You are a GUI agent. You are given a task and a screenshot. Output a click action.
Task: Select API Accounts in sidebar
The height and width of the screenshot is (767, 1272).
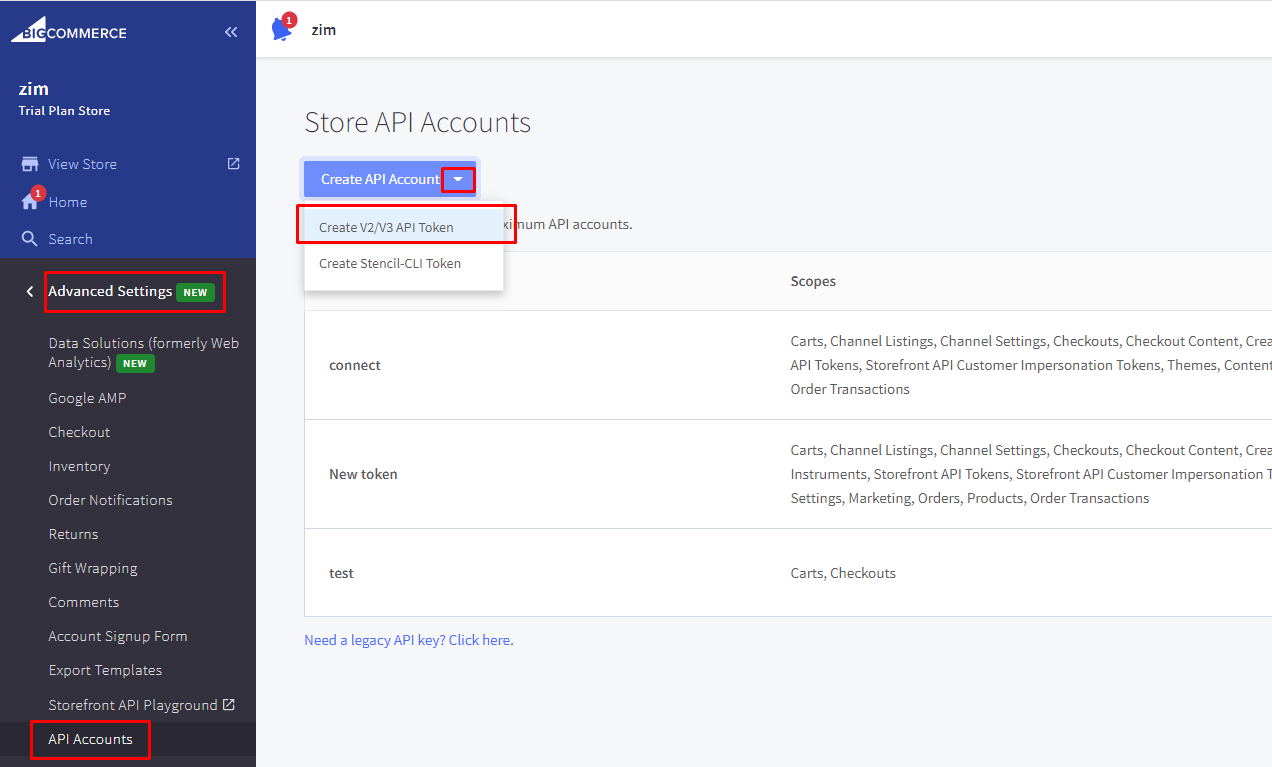click(x=90, y=739)
